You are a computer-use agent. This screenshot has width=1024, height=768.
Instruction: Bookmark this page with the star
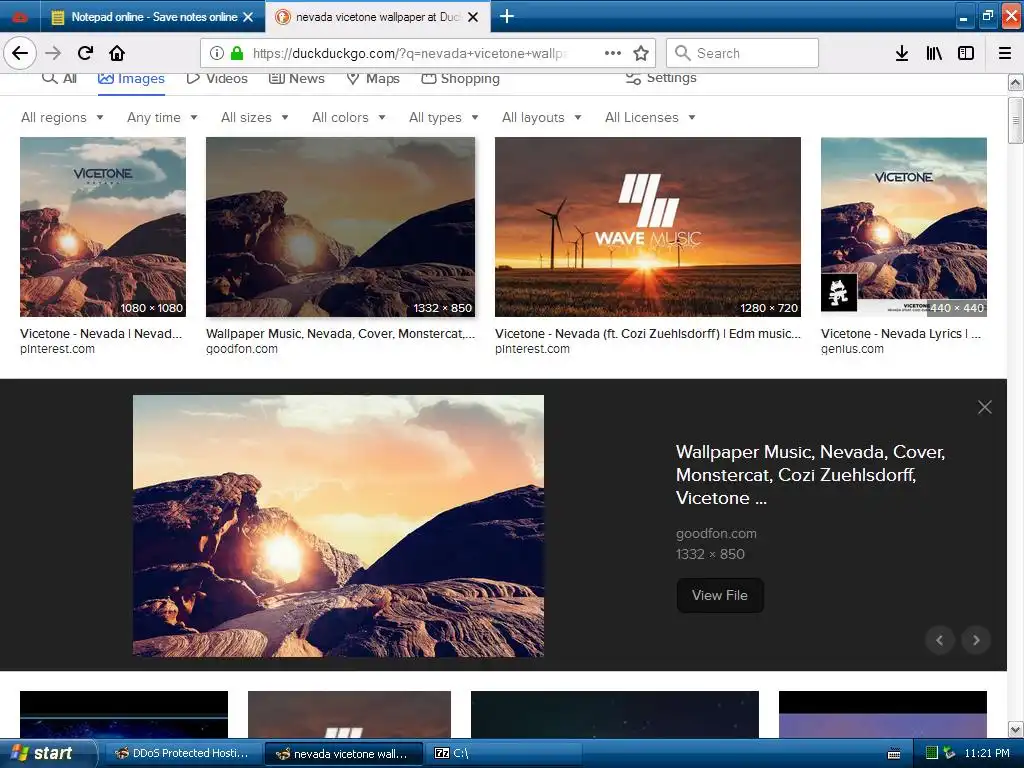[x=641, y=53]
